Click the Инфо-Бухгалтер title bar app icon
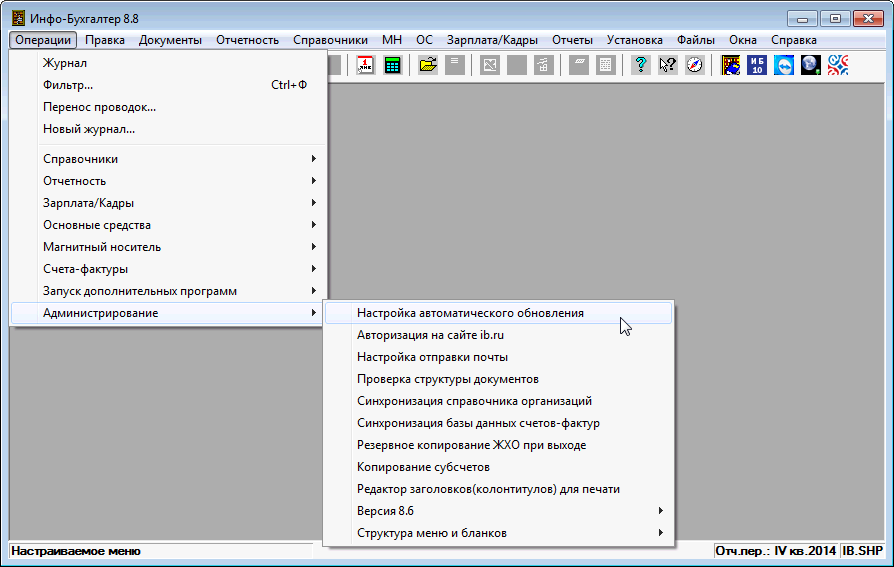Image resolution: width=894 pixels, height=567 pixels. coord(18,18)
